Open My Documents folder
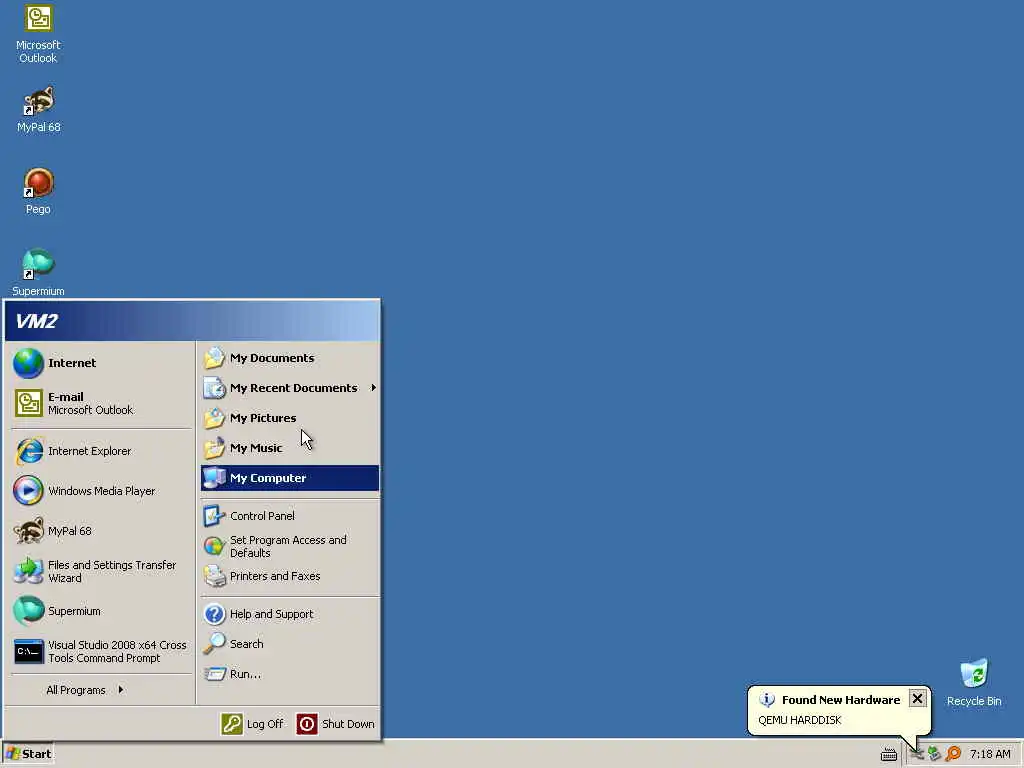This screenshot has height=768, width=1024. tap(290, 358)
